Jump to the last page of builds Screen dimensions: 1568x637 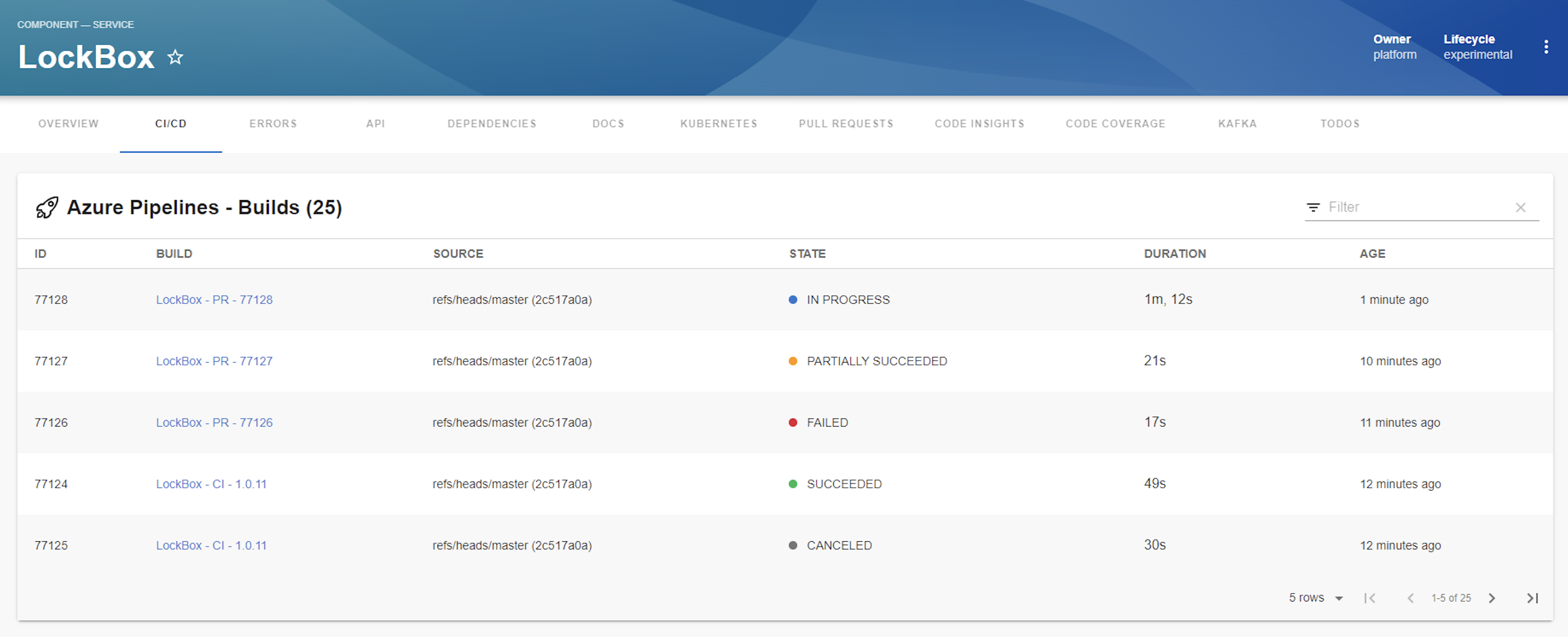click(x=1532, y=598)
